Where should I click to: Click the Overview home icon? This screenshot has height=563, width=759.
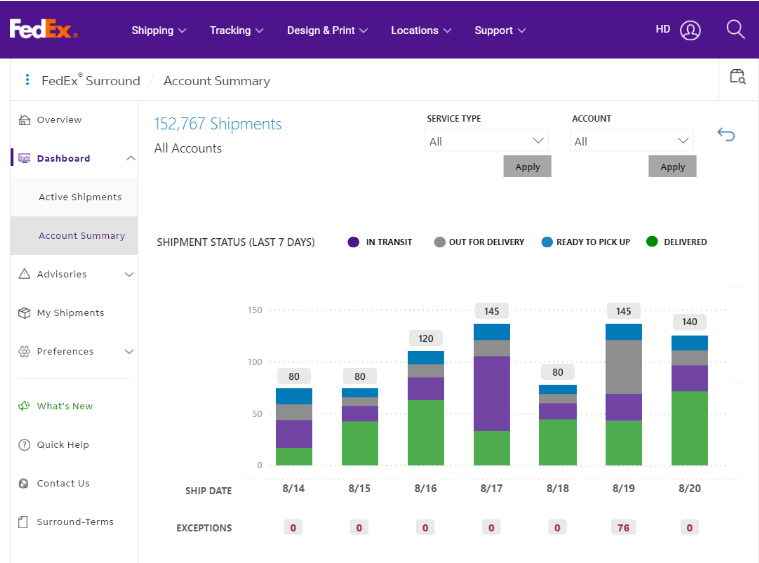(x=24, y=120)
